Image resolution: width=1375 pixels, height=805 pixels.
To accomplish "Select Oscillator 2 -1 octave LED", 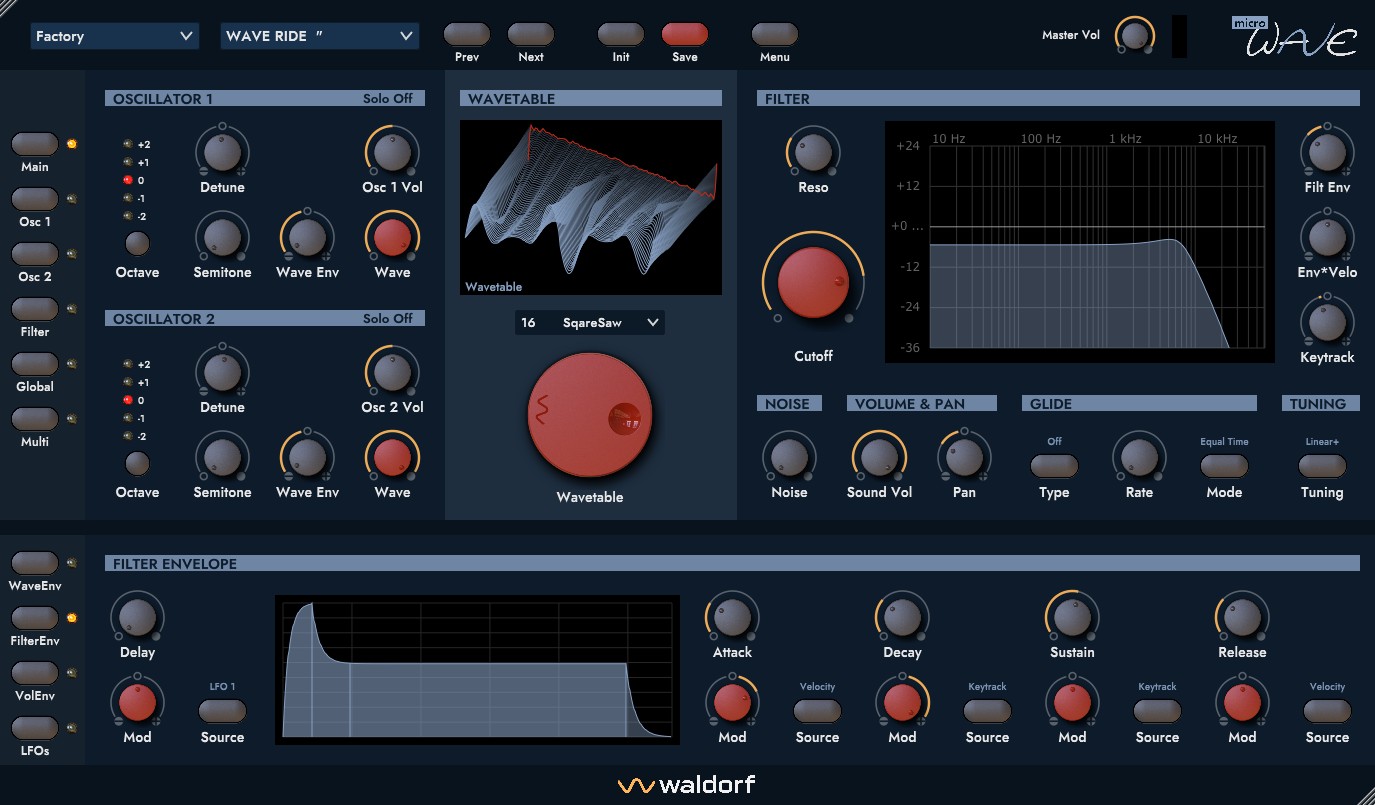I will tap(128, 418).
